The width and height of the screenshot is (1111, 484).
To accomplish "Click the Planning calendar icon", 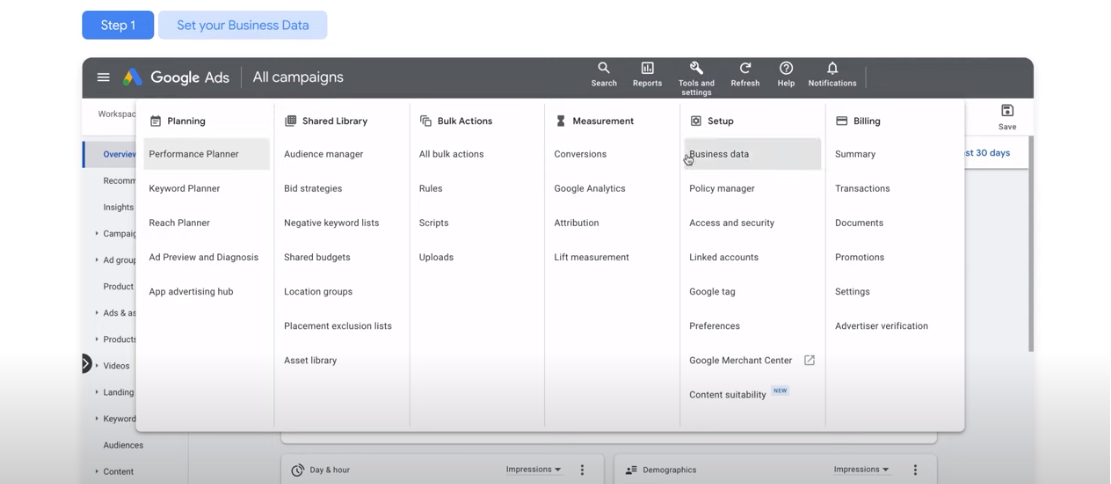I will coord(155,121).
